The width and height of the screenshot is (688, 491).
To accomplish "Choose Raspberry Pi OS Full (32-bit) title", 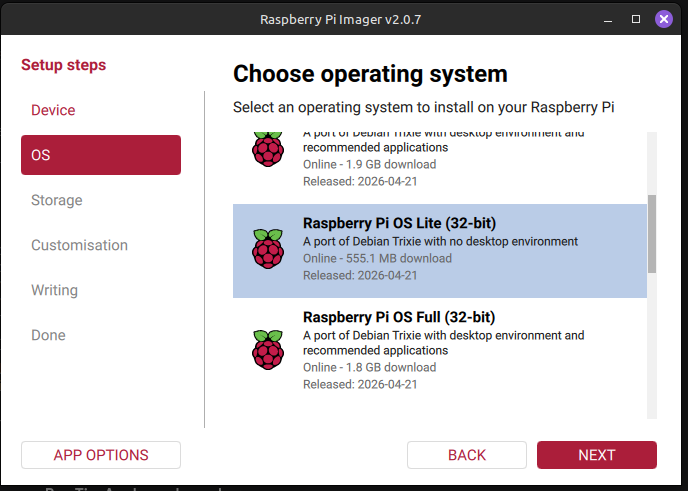I will (x=399, y=317).
